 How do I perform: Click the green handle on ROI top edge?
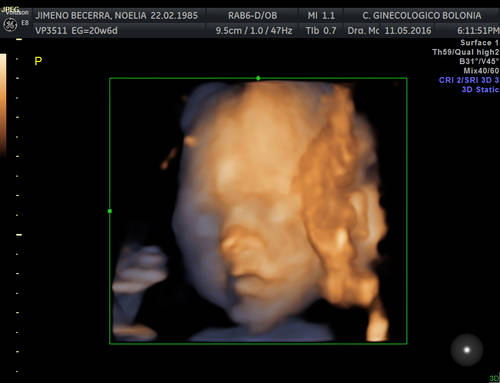[x=258, y=78]
